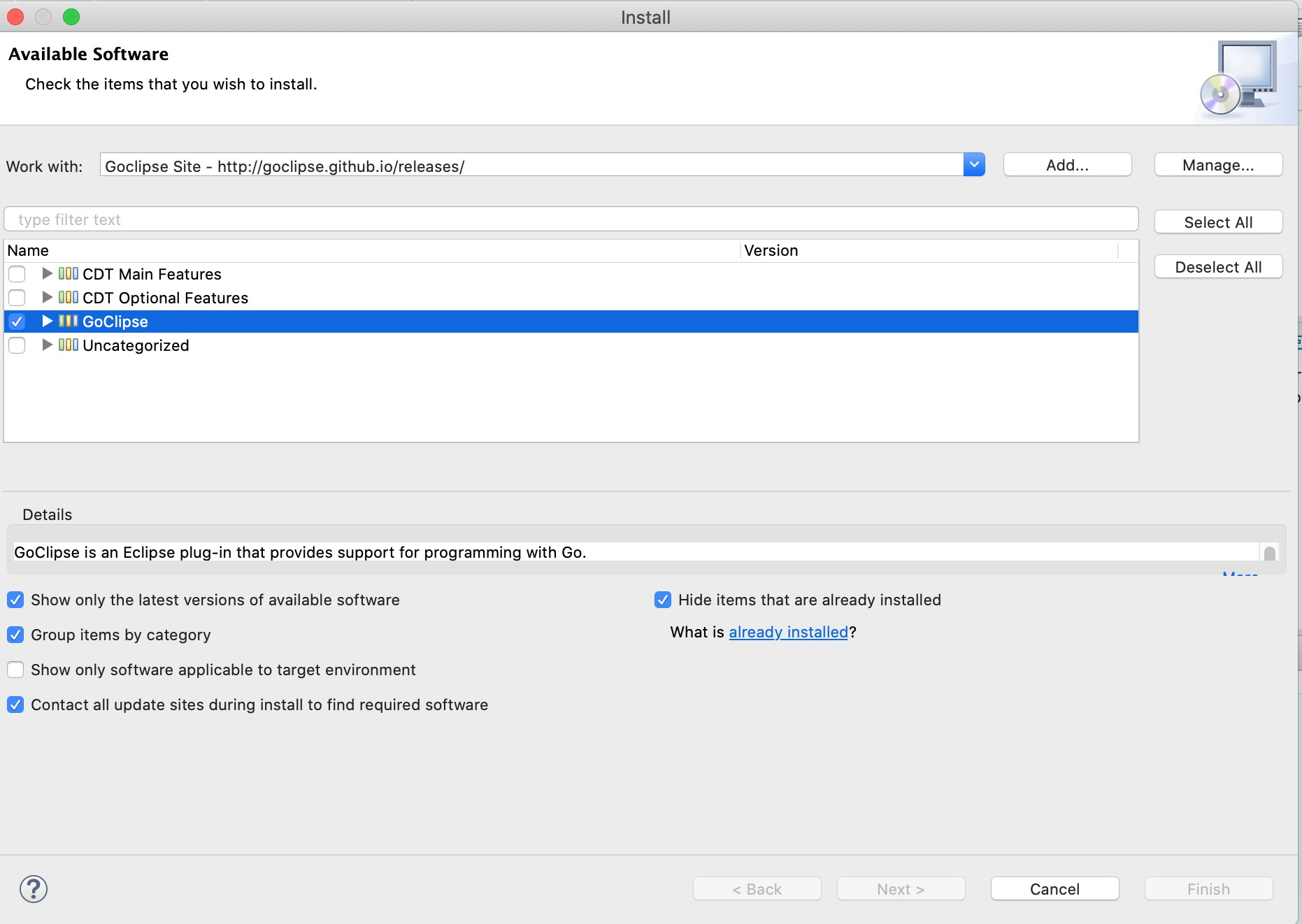This screenshot has height=924, width=1302.
Task: Enable Show only software applicable to target environment
Action: point(15,670)
